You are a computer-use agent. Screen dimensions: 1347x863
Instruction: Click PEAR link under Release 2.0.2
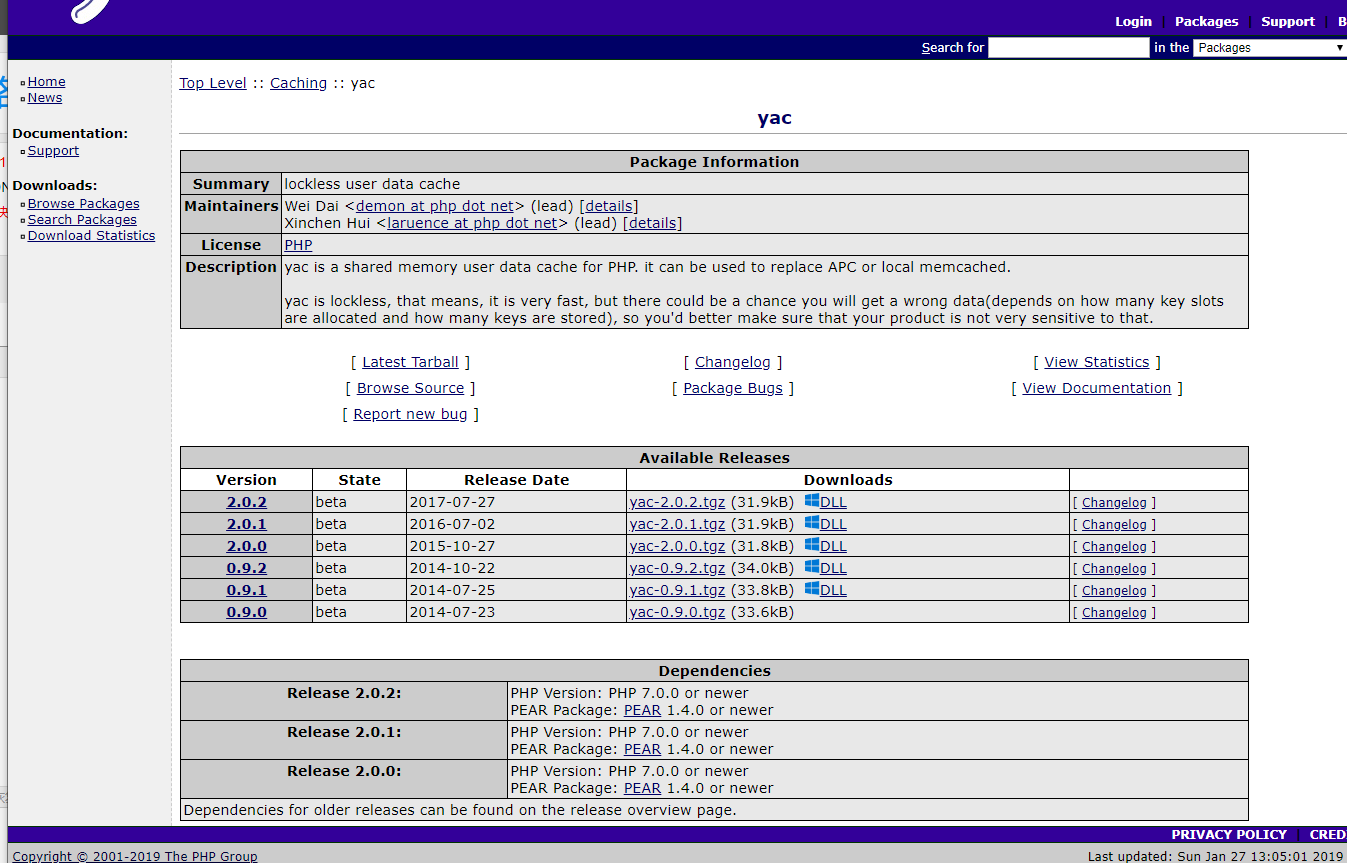click(x=642, y=710)
